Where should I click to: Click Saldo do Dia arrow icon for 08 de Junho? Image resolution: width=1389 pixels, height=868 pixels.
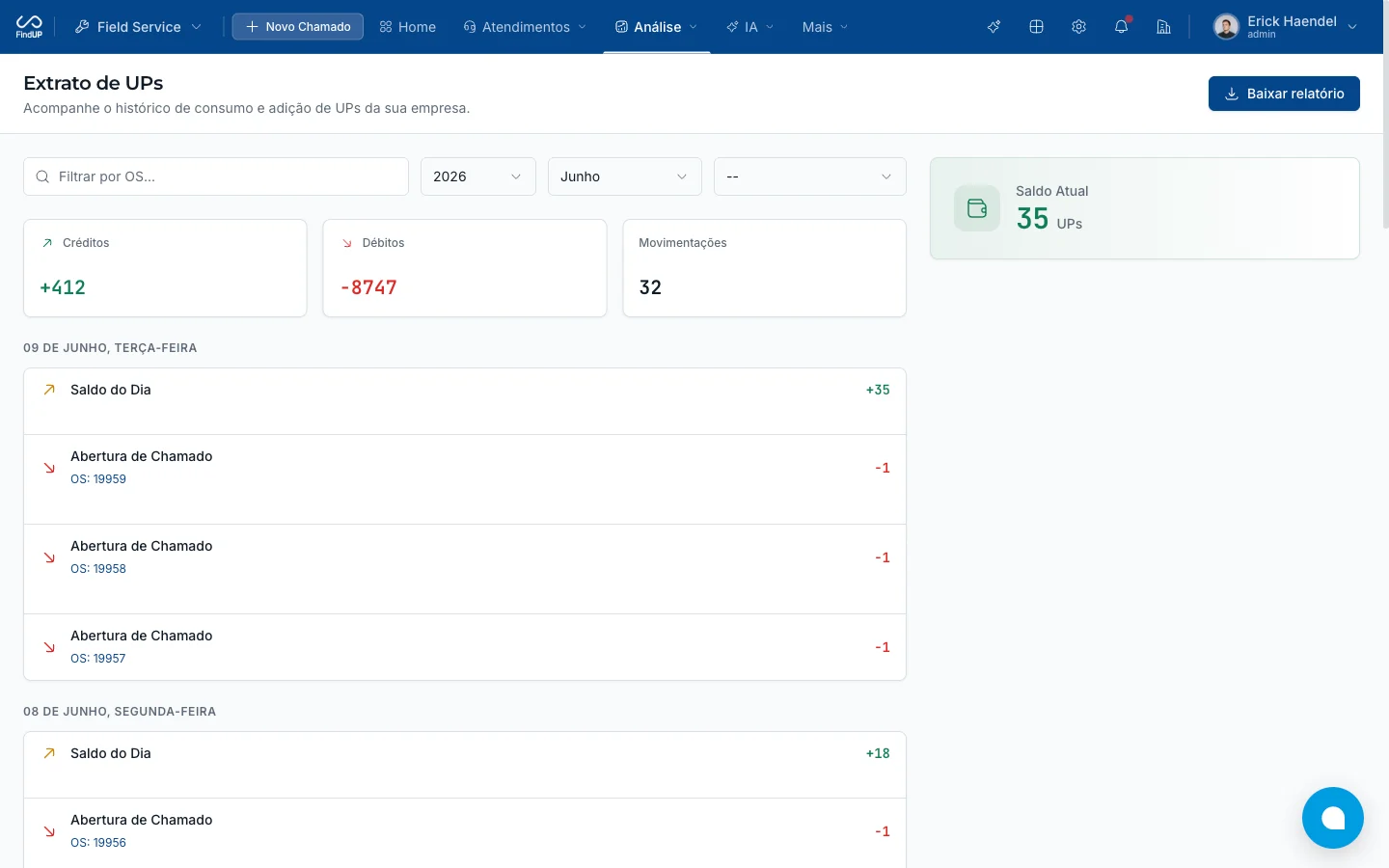tap(49, 753)
